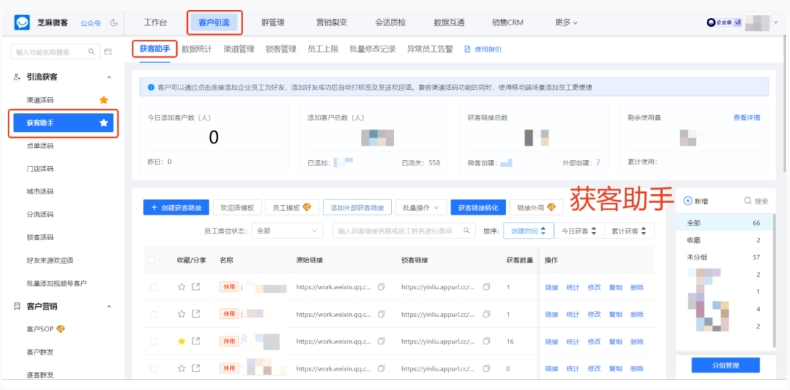Click the 添加外部获客链接 button

point(357,207)
